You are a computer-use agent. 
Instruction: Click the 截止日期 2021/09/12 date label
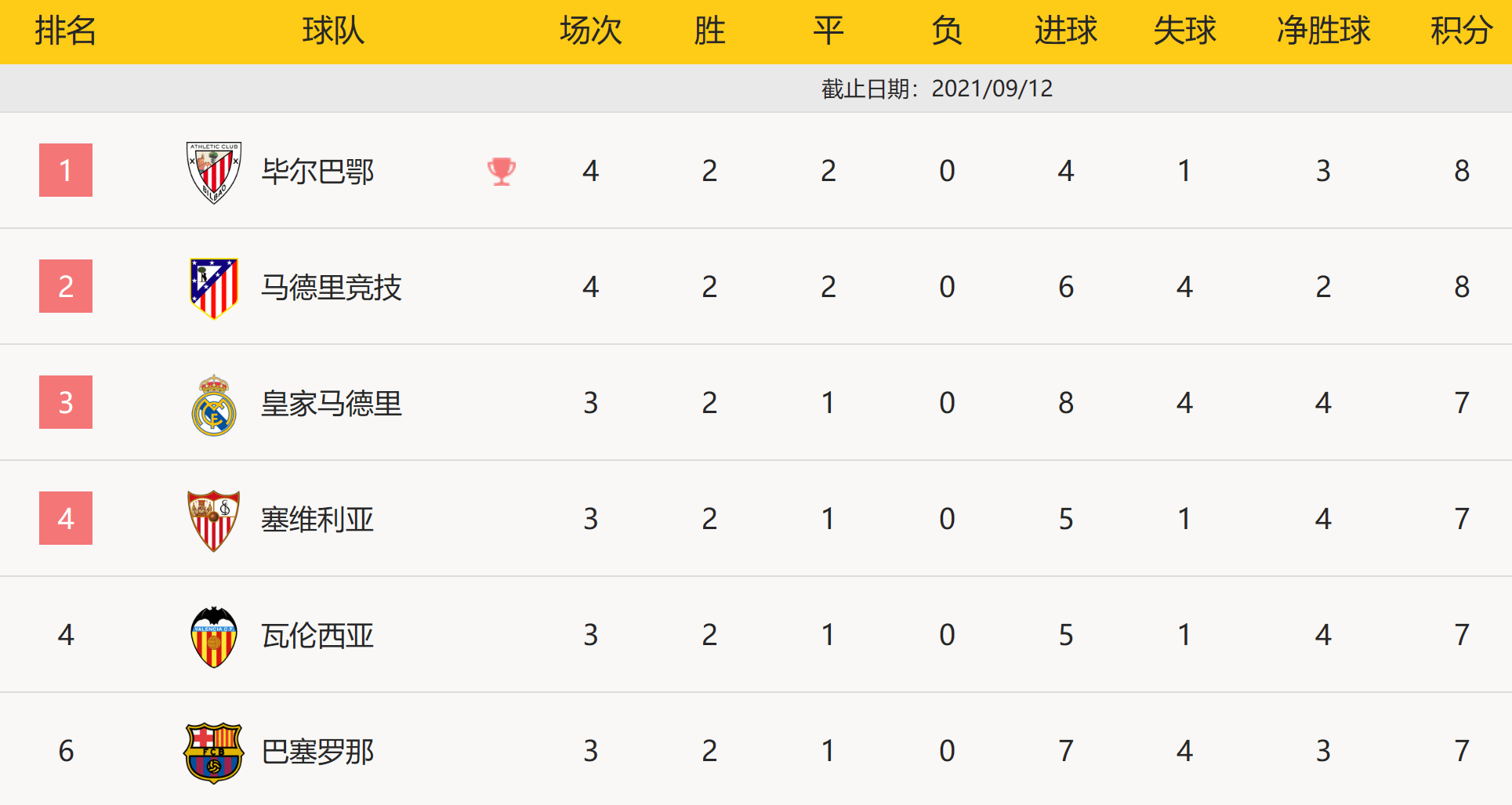pos(937,89)
